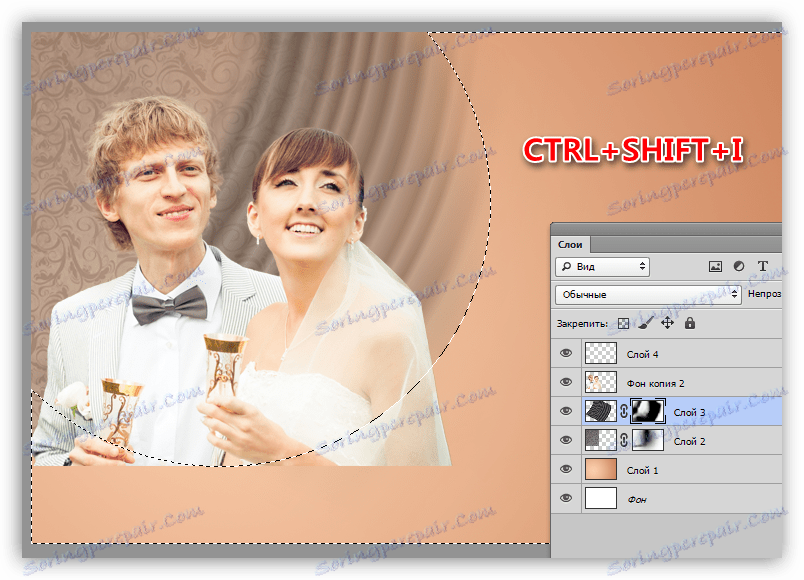Filter layers by adjustment layer icon
This screenshot has height=580, width=804.
click(739, 266)
